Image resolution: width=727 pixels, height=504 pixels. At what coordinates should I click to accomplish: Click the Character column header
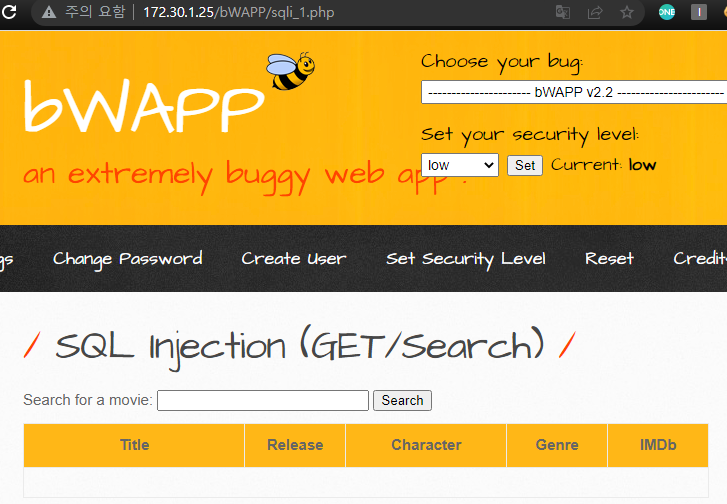(426, 445)
